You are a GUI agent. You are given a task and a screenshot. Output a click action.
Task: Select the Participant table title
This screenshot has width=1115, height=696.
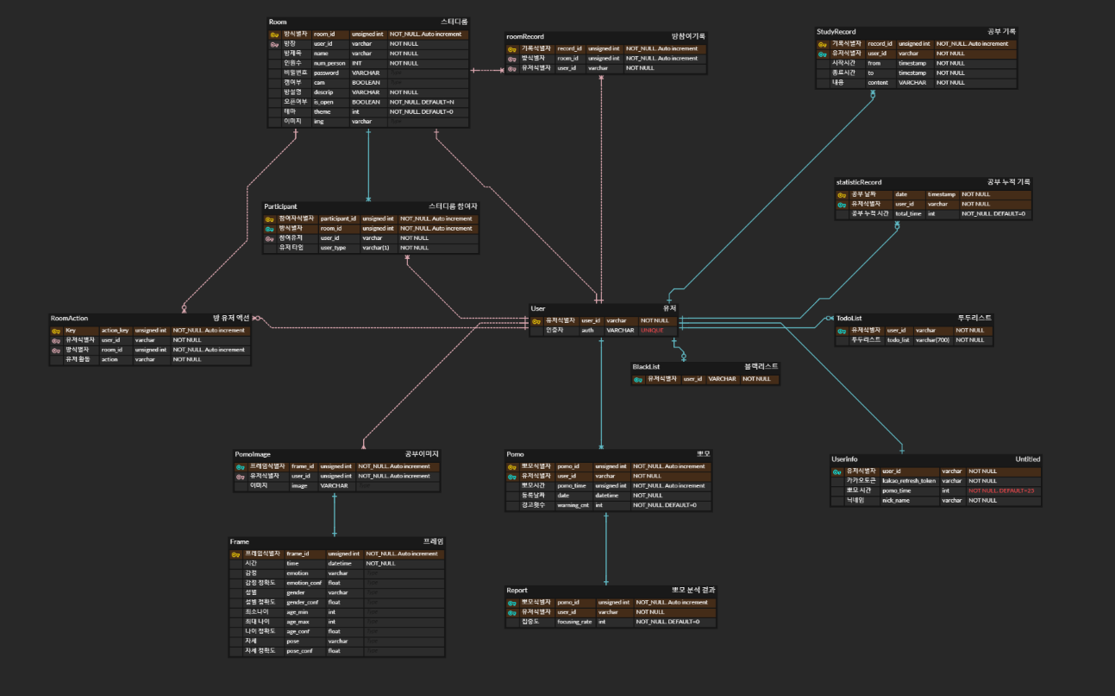point(280,207)
